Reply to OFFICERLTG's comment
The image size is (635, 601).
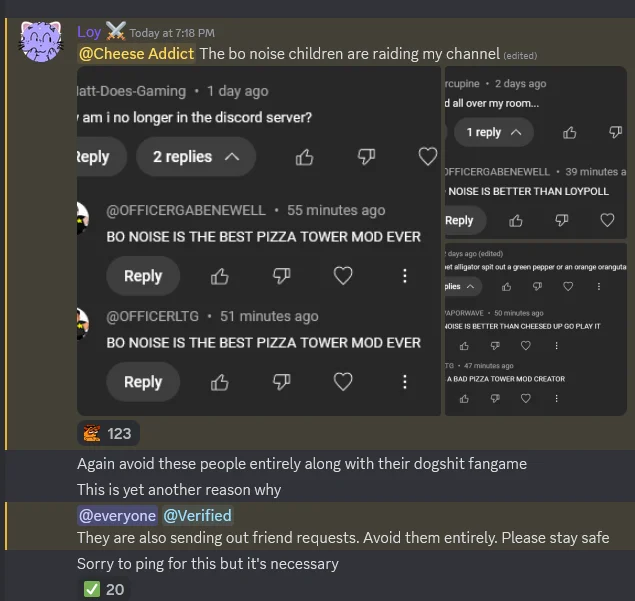[143, 382]
